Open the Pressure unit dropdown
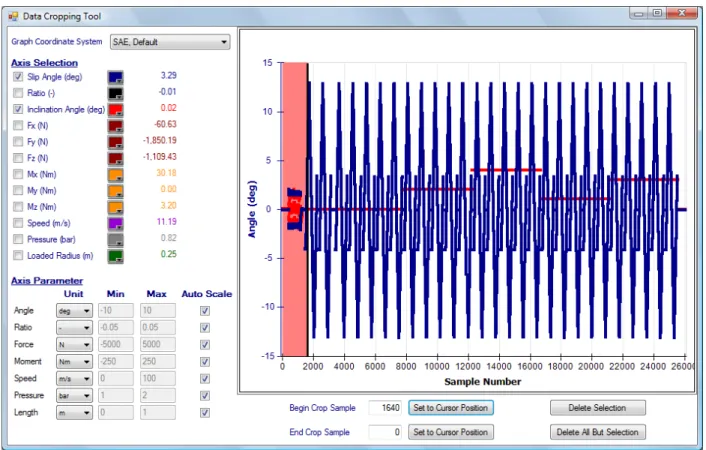The height and width of the screenshot is (450, 706). (74, 395)
